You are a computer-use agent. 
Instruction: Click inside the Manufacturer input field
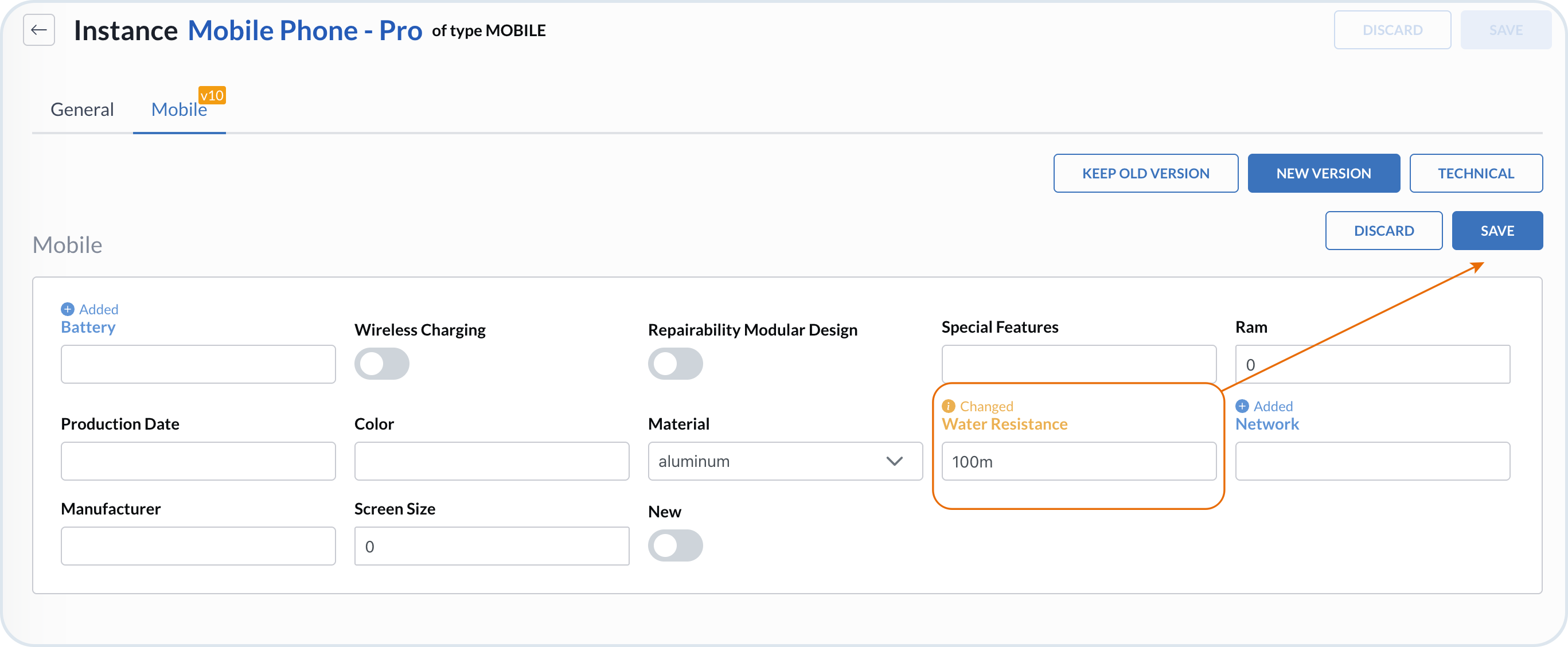[x=198, y=546]
